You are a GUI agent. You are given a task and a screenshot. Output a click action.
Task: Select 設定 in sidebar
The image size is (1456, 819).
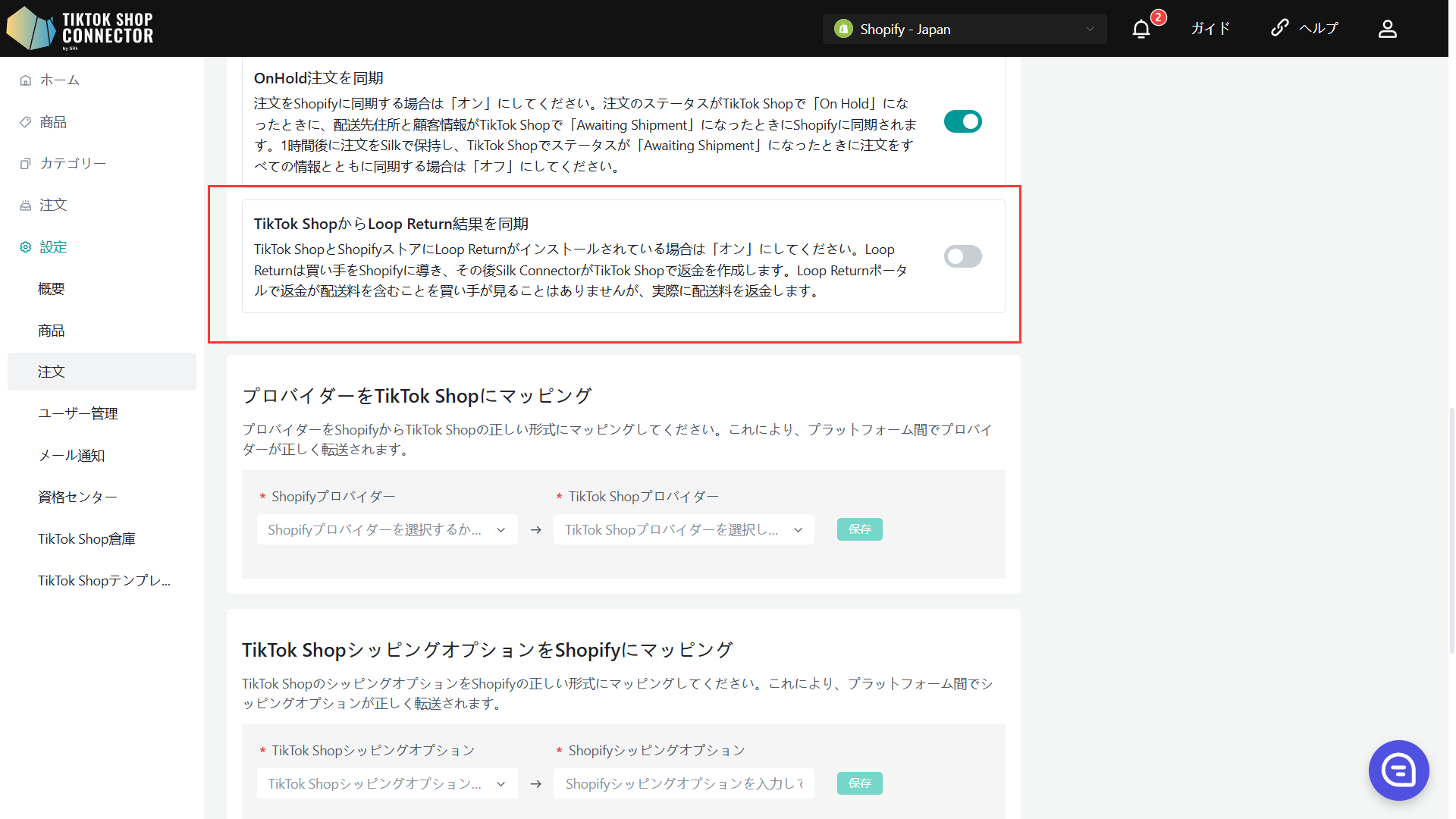click(x=53, y=247)
